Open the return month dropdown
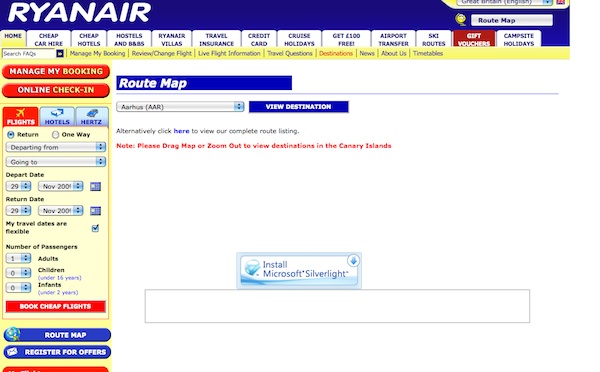 (60, 211)
